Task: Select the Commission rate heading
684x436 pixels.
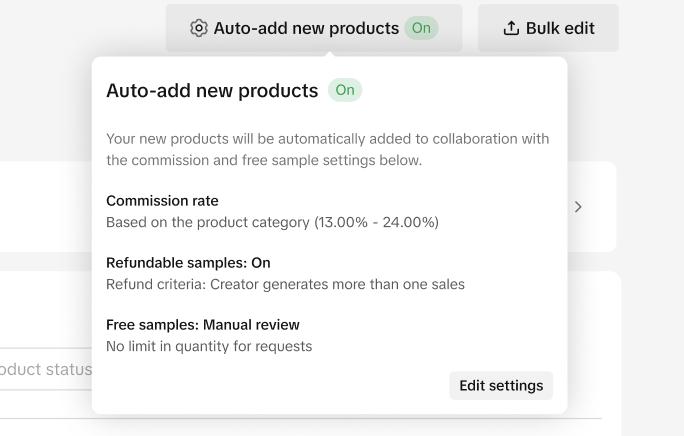Action: pyautogui.click(x=162, y=201)
